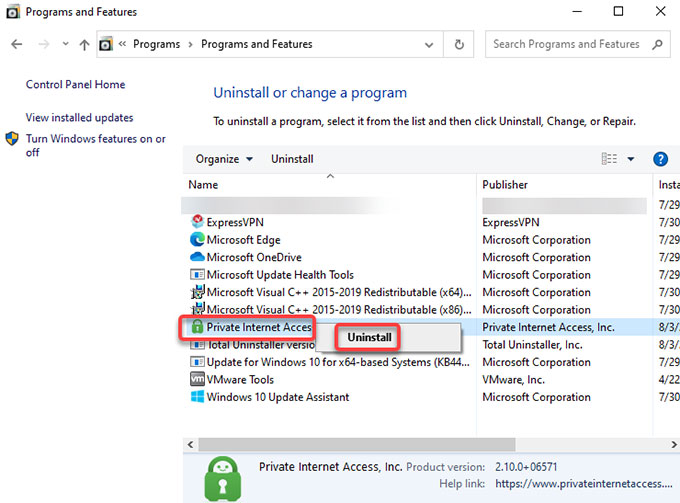Image resolution: width=680 pixels, height=503 pixels.
Task: Open Control Panel Home link
Action: (x=75, y=85)
